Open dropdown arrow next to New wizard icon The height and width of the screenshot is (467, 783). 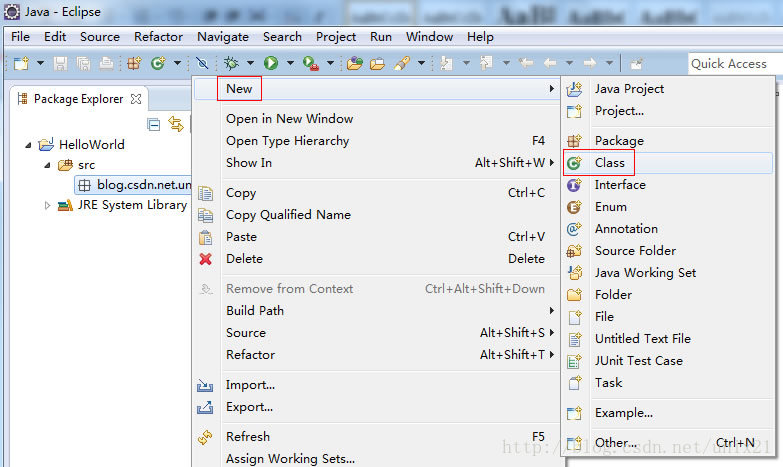pyautogui.click(x=40, y=63)
